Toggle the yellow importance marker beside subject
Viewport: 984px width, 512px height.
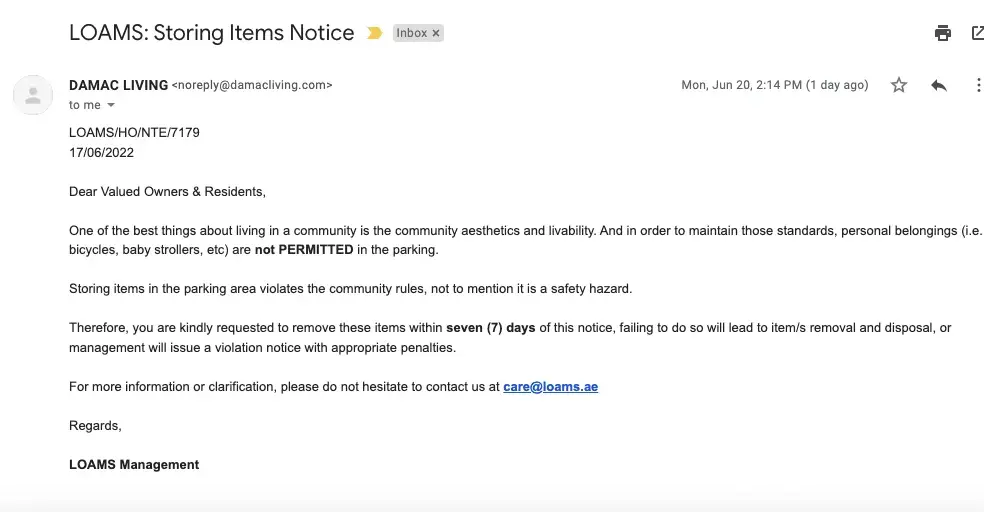pyautogui.click(x=375, y=34)
